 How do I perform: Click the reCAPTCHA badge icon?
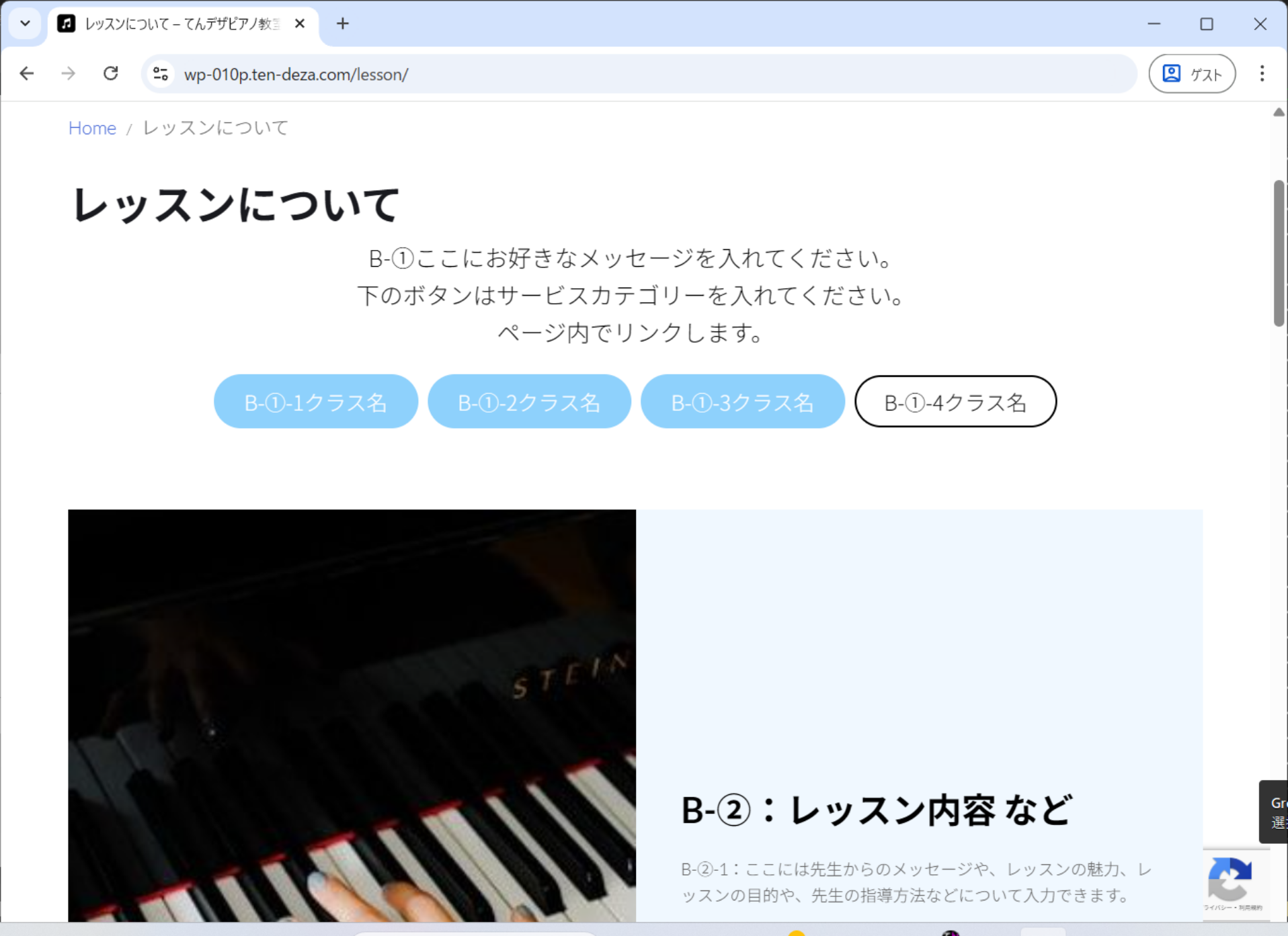(1230, 880)
